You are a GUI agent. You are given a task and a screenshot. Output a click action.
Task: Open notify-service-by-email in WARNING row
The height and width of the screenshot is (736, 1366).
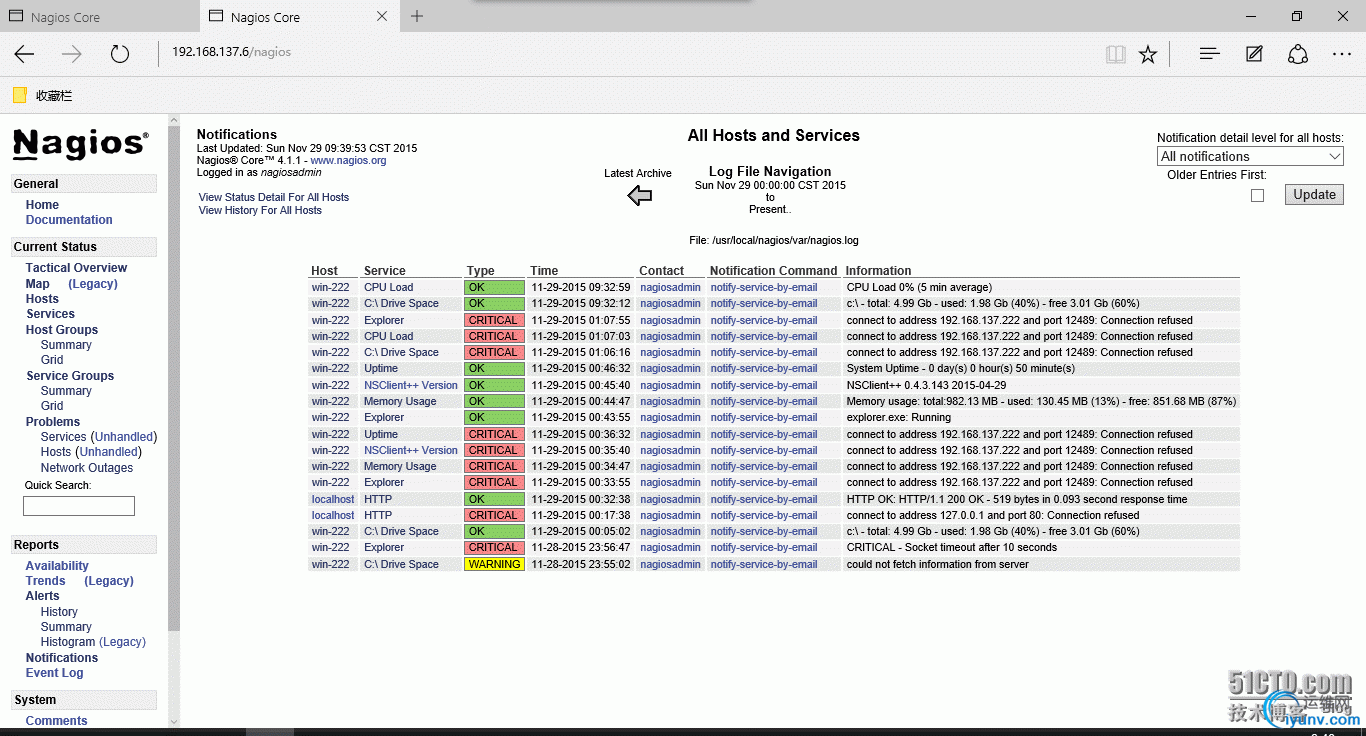click(764, 564)
